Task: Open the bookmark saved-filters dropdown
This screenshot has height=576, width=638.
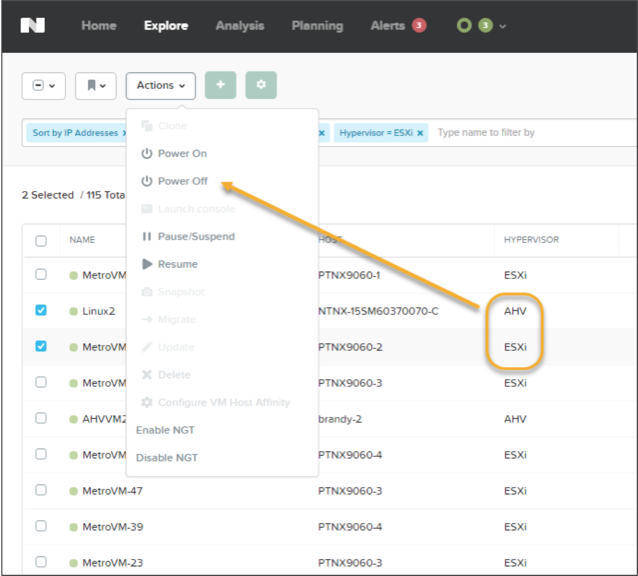Action: [96, 86]
